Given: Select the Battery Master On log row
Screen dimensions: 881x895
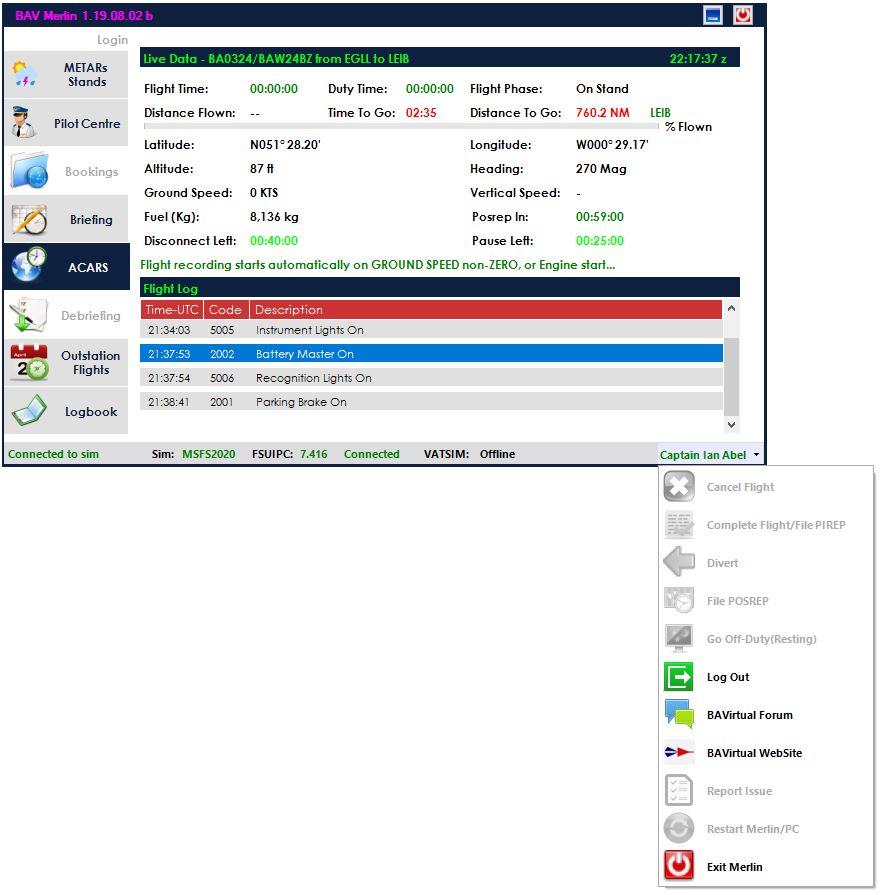Looking at the screenshot, I should pyautogui.click(x=431, y=354).
